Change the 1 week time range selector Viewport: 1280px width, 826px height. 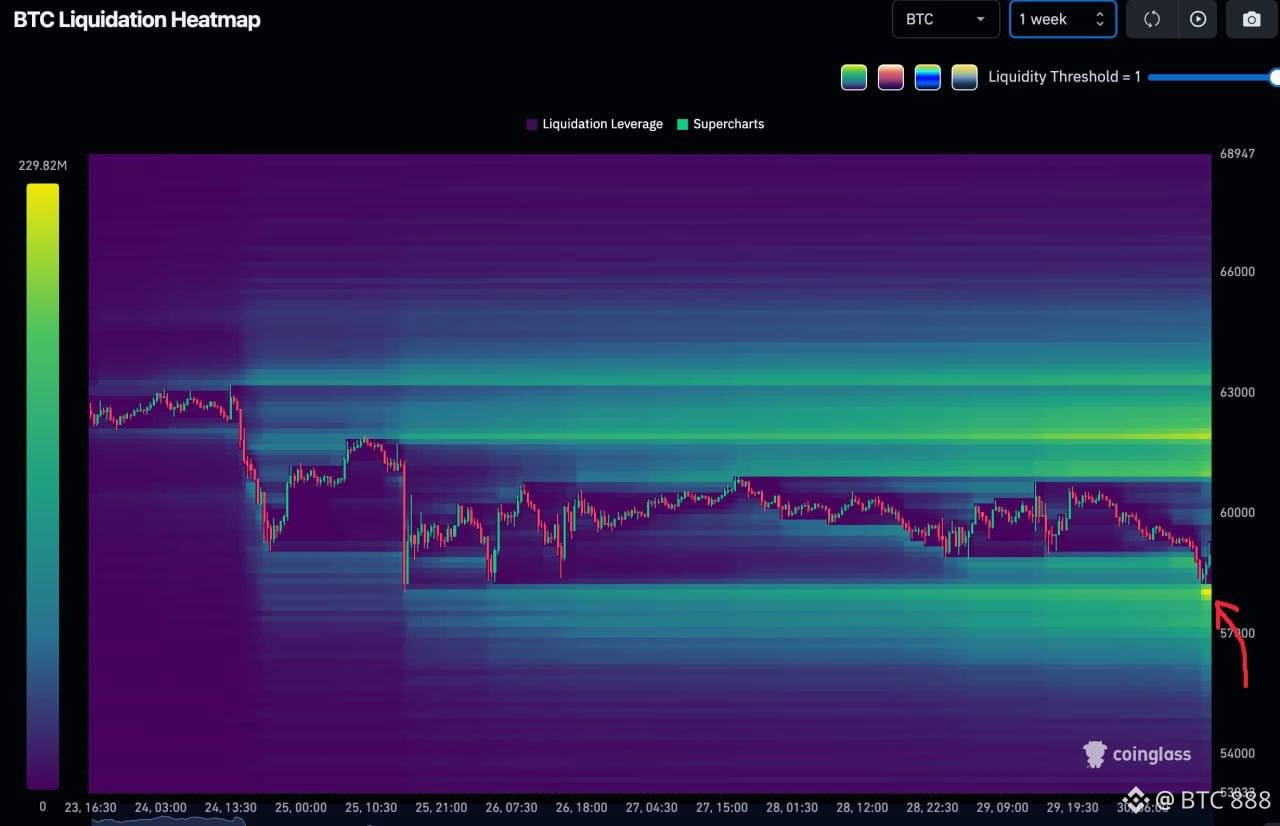click(x=1062, y=19)
